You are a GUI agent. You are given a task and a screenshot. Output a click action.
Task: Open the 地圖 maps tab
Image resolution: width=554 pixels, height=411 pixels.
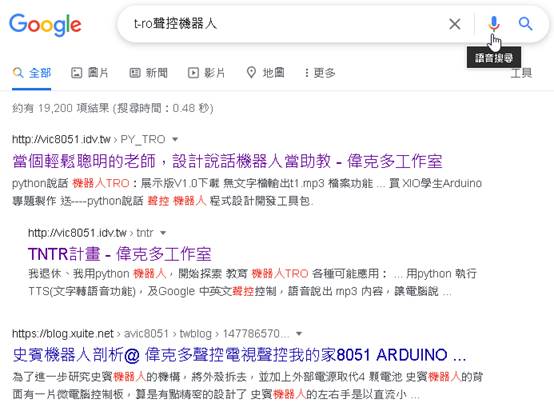pos(265,73)
